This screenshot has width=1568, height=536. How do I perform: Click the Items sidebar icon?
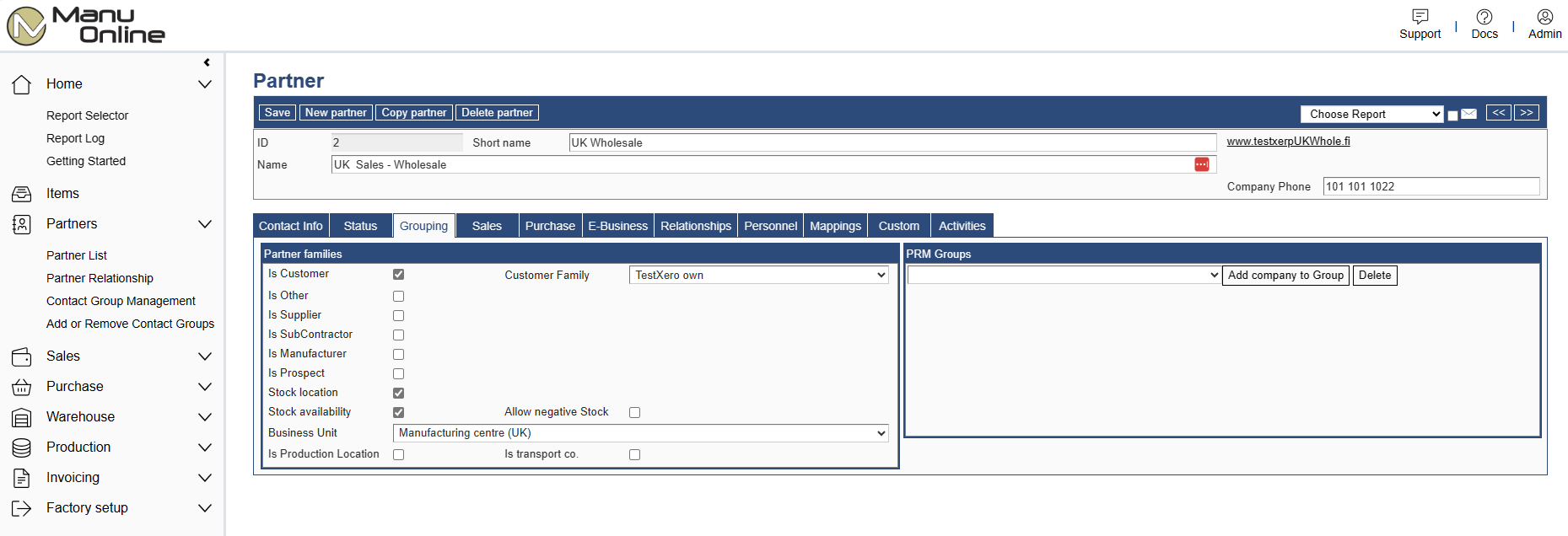coord(22,194)
